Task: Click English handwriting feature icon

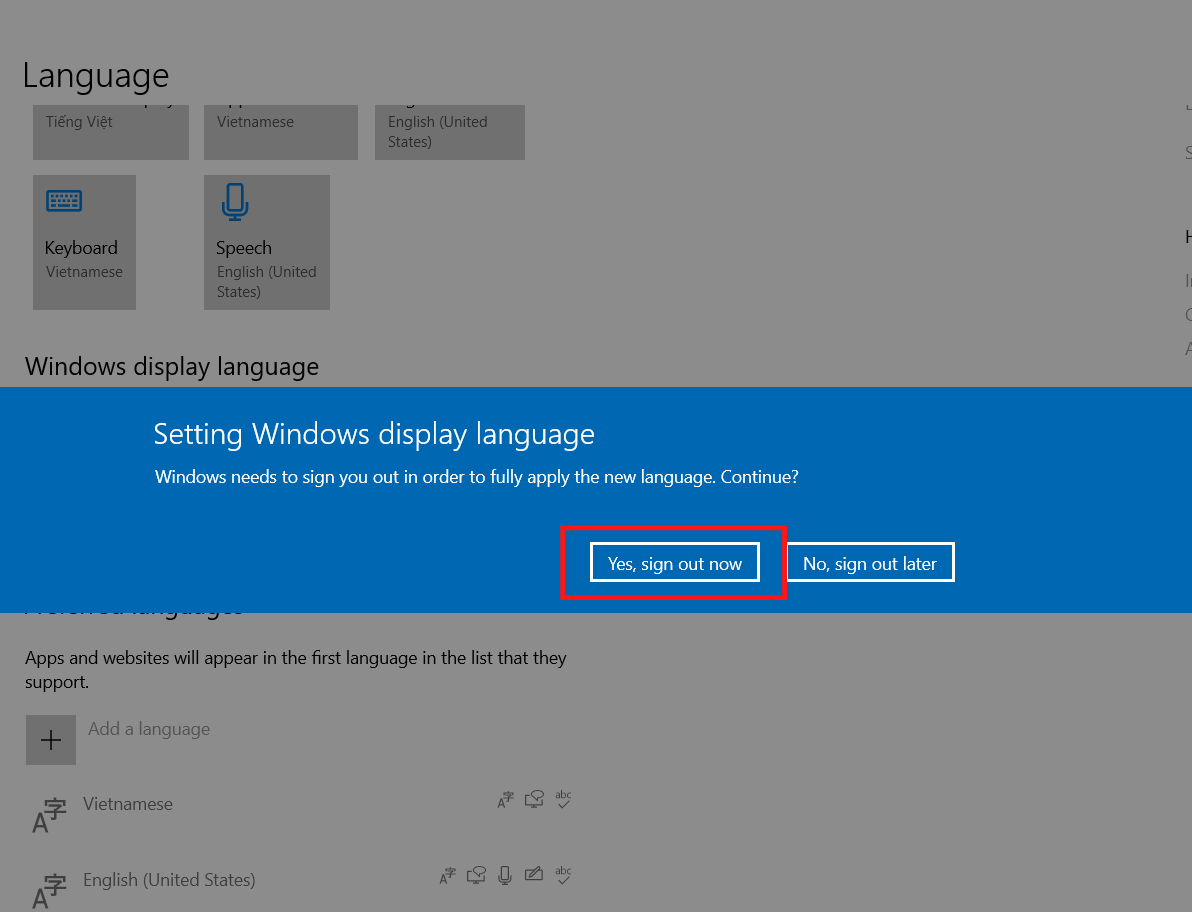Action: click(x=534, y=874)
